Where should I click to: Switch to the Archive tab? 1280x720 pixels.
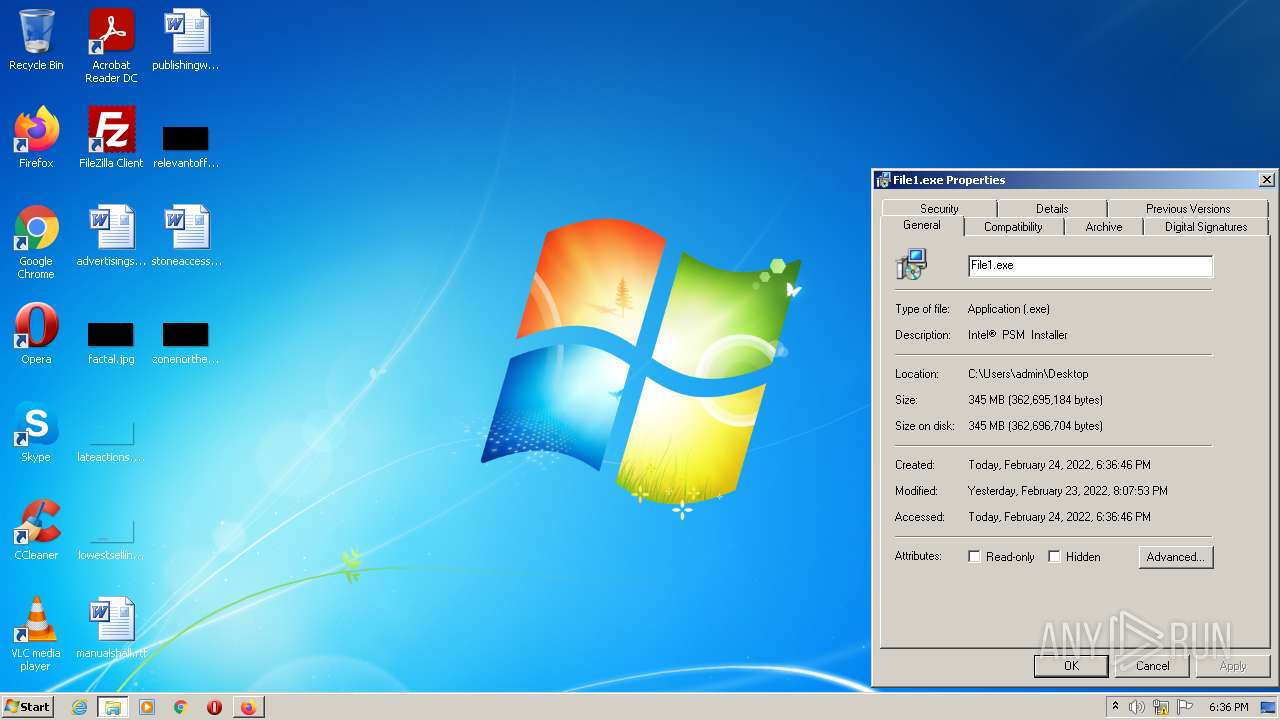[1104, 227]
